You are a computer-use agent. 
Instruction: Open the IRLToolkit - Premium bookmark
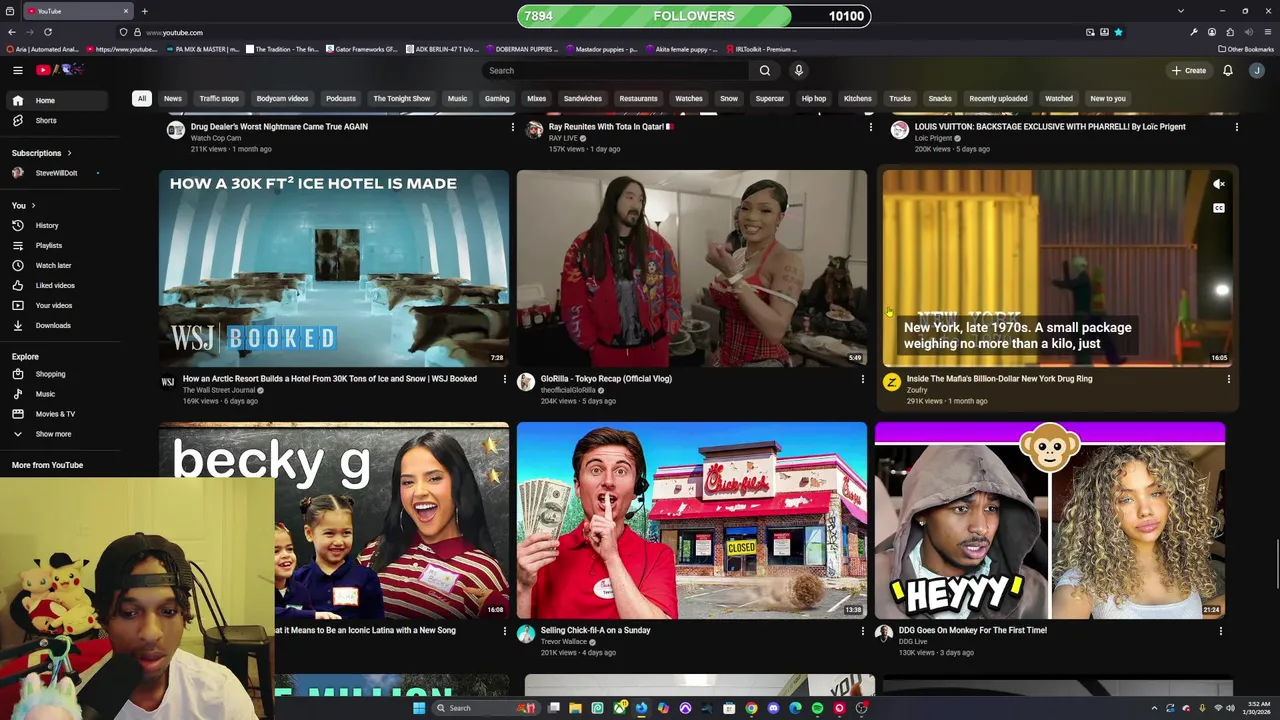coord(761,49)
